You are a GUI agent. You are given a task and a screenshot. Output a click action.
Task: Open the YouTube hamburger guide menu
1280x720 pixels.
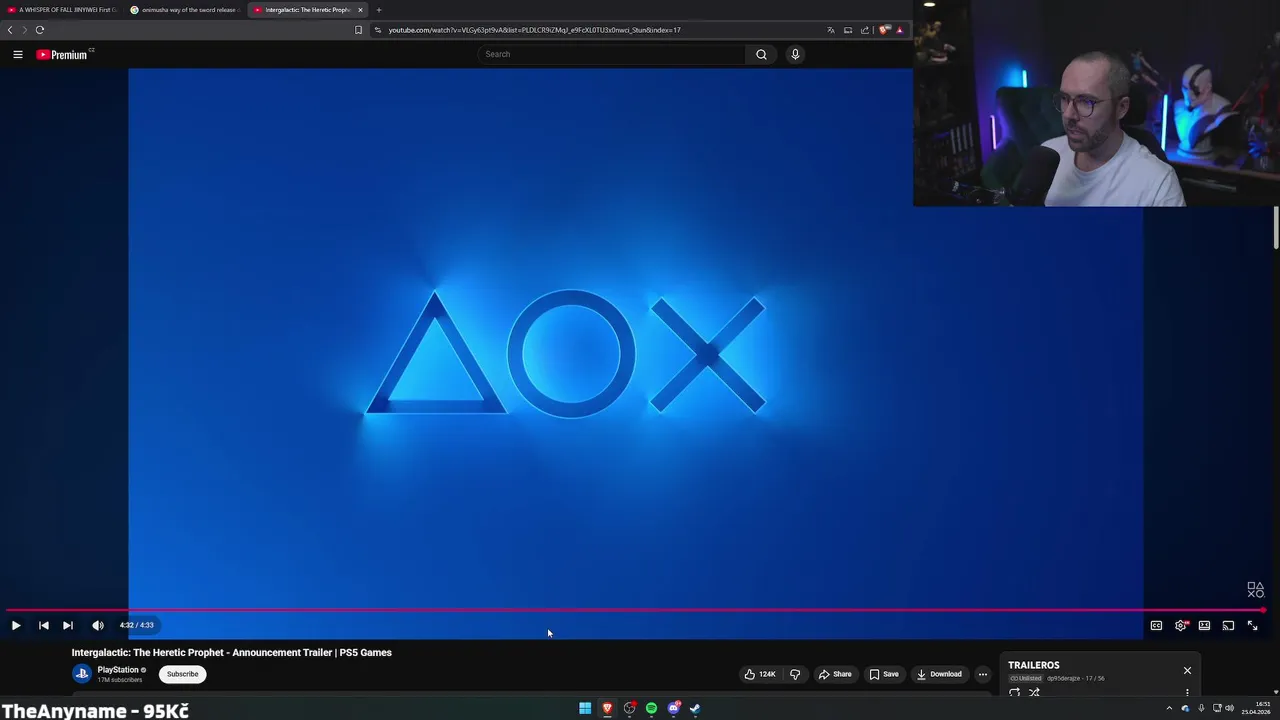pyautogui.click(x=18, y=54)
